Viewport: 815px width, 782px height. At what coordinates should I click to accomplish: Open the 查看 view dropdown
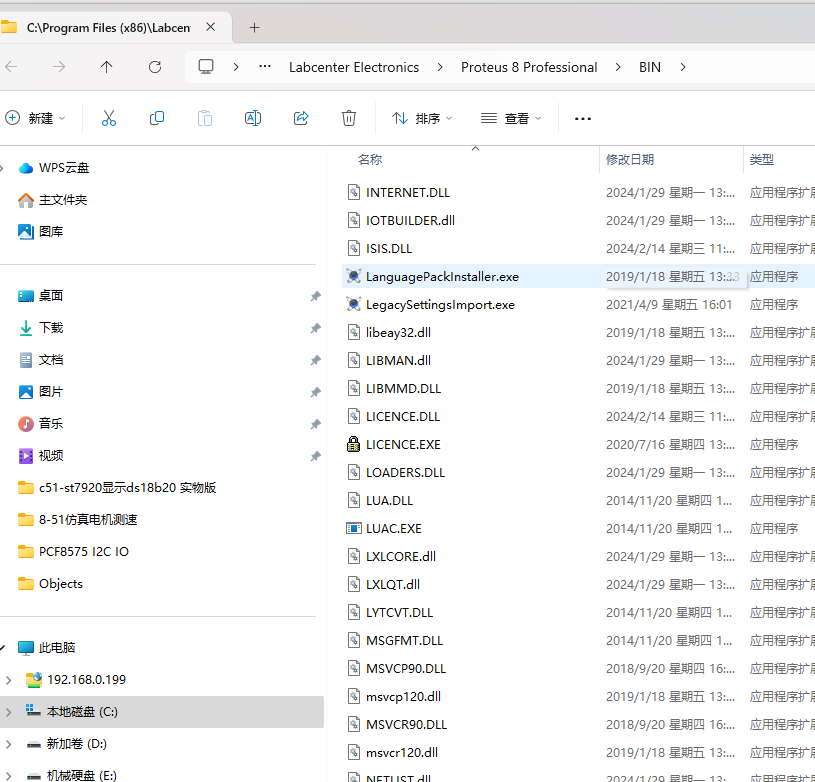[511, 118]
